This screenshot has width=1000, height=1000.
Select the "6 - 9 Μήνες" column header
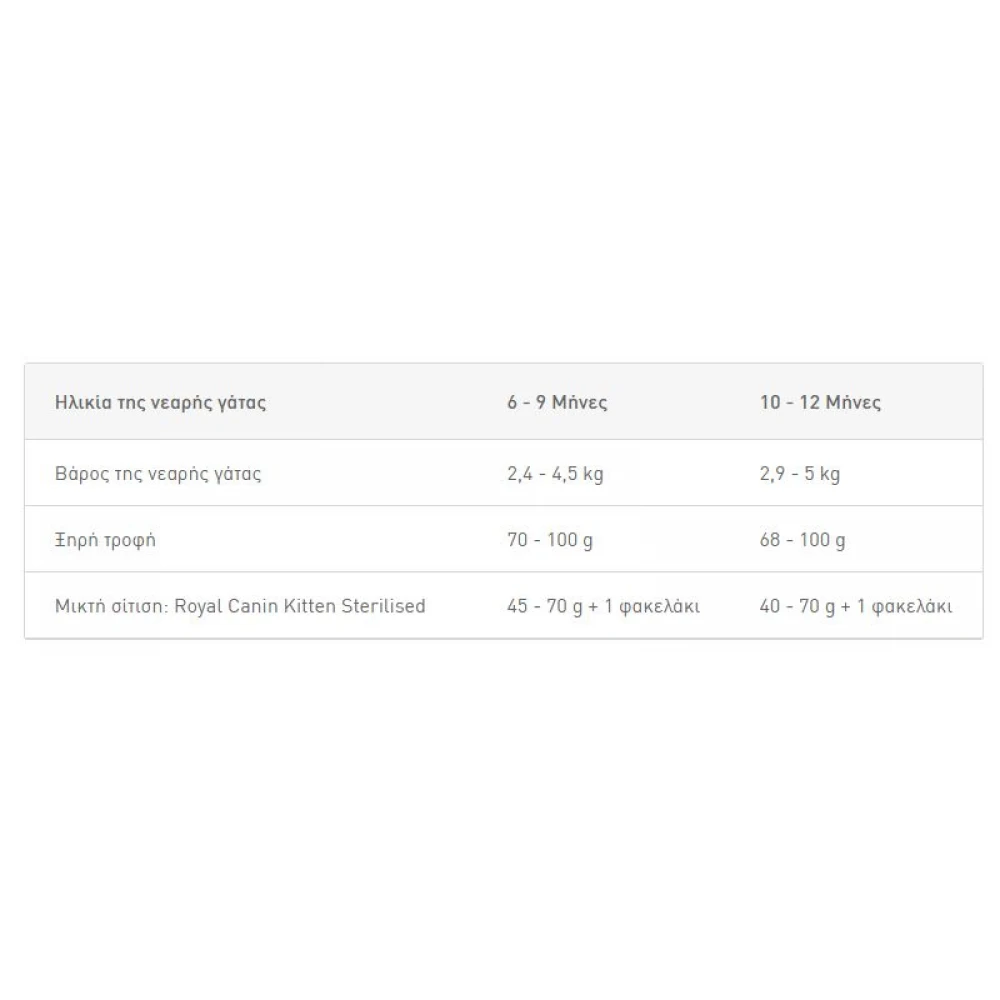[x=557, y=403]
